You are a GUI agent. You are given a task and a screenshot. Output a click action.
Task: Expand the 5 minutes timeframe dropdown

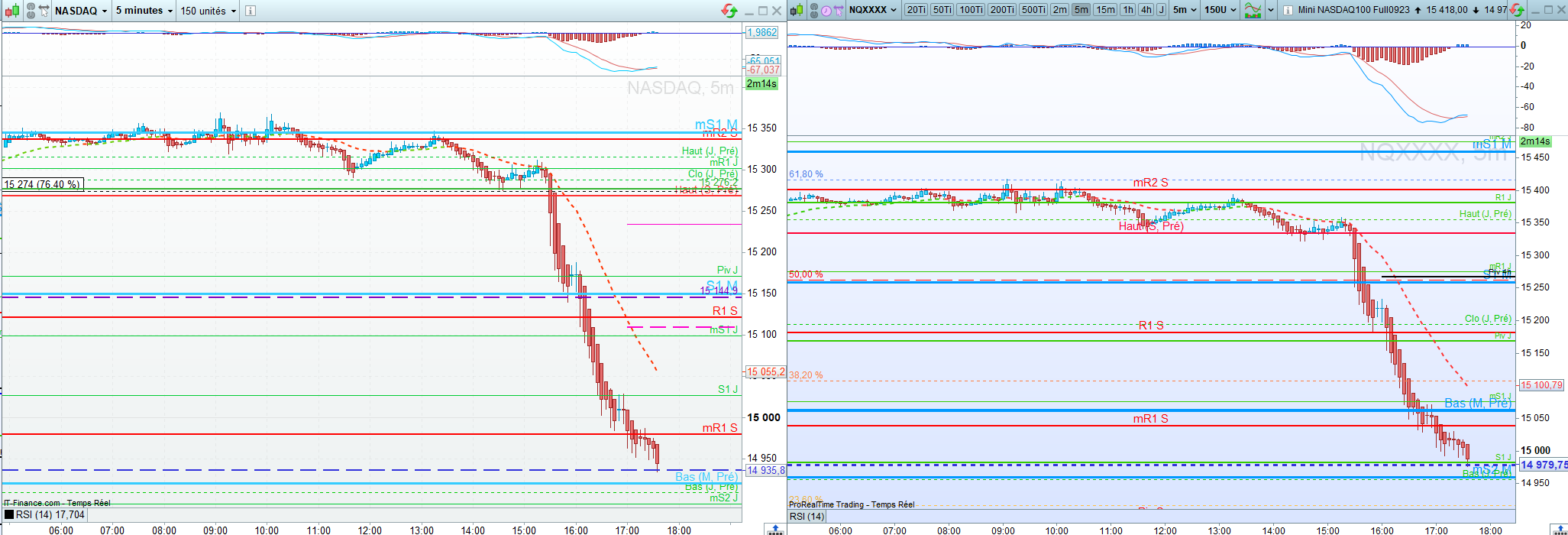[144, 11]
